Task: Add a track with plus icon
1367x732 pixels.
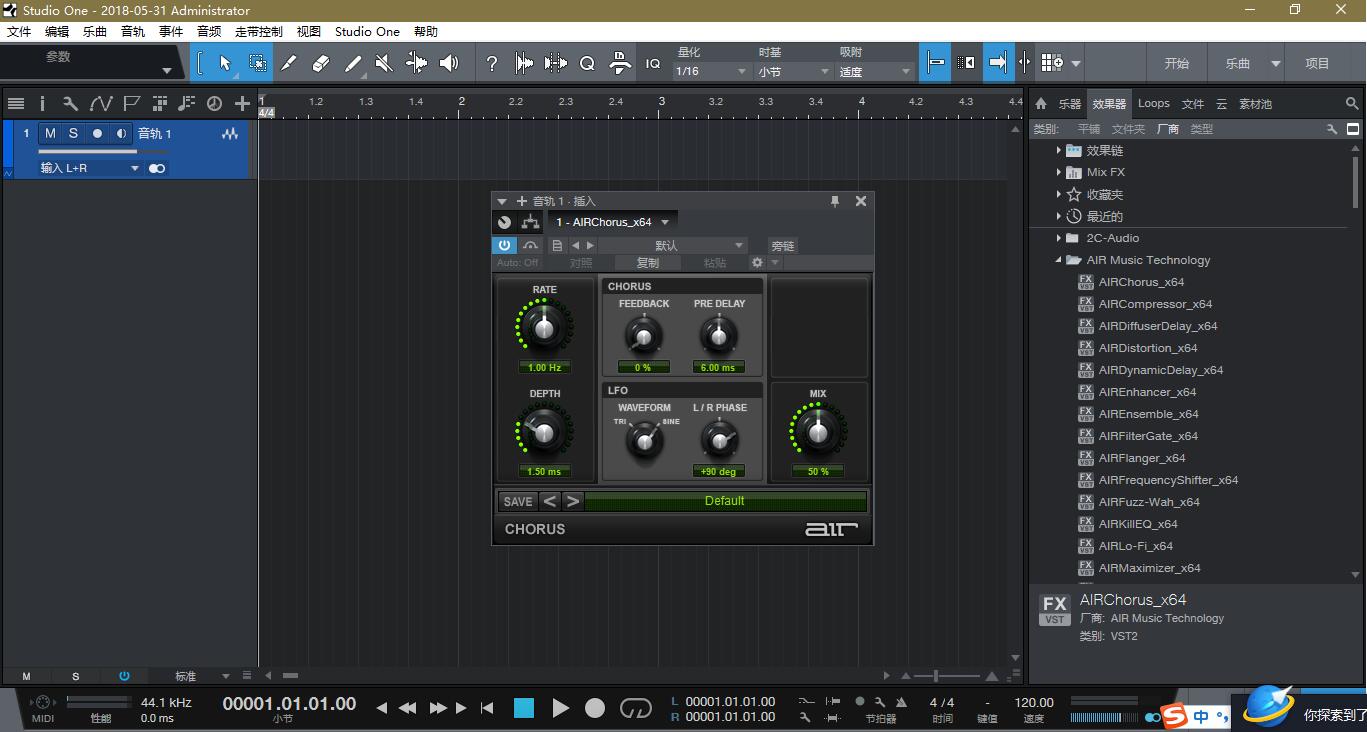Action: (x=242, y=103)
